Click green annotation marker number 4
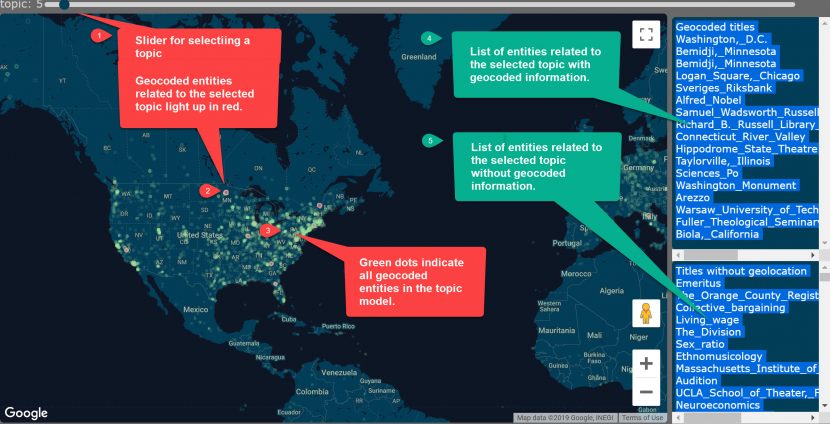Screen dimensions: 830x424 pos(429,39)
